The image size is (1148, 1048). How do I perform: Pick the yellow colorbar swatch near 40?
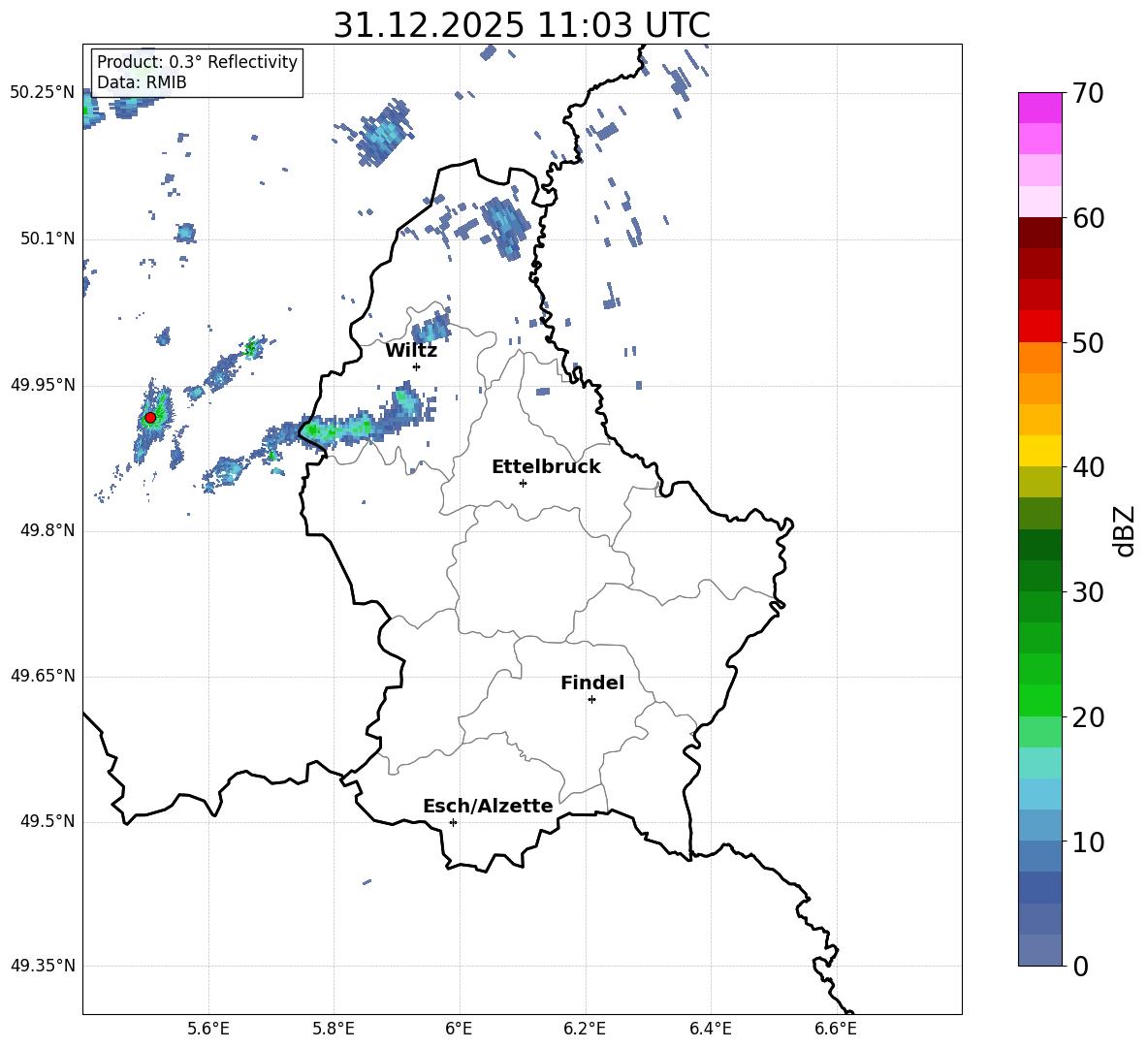point(1039,451)
